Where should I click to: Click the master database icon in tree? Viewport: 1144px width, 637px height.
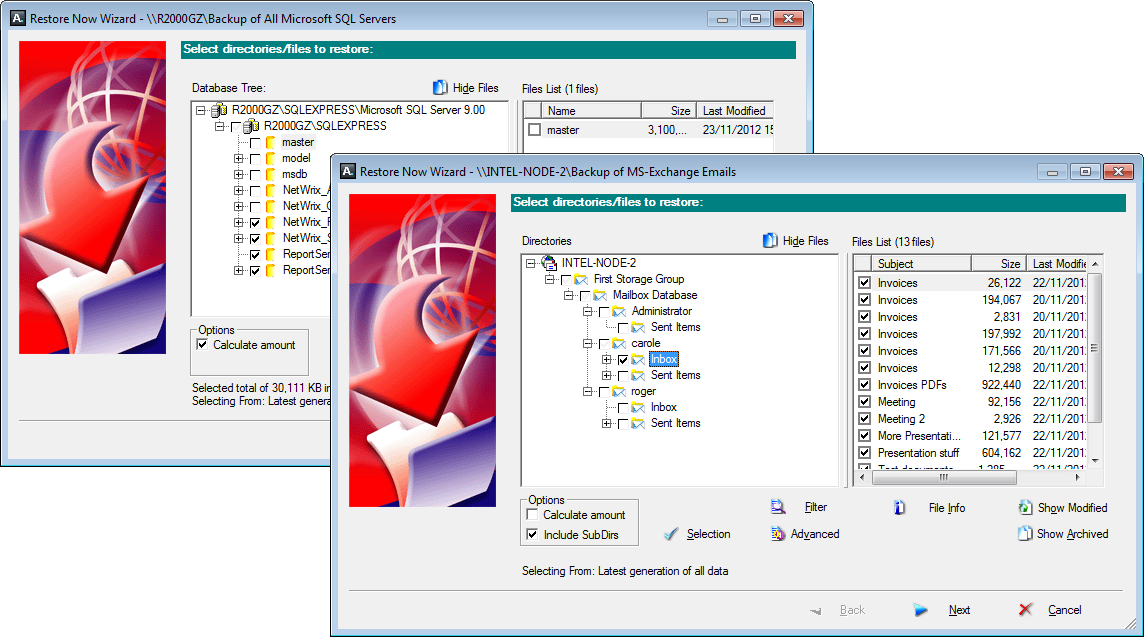click(271, 142)
